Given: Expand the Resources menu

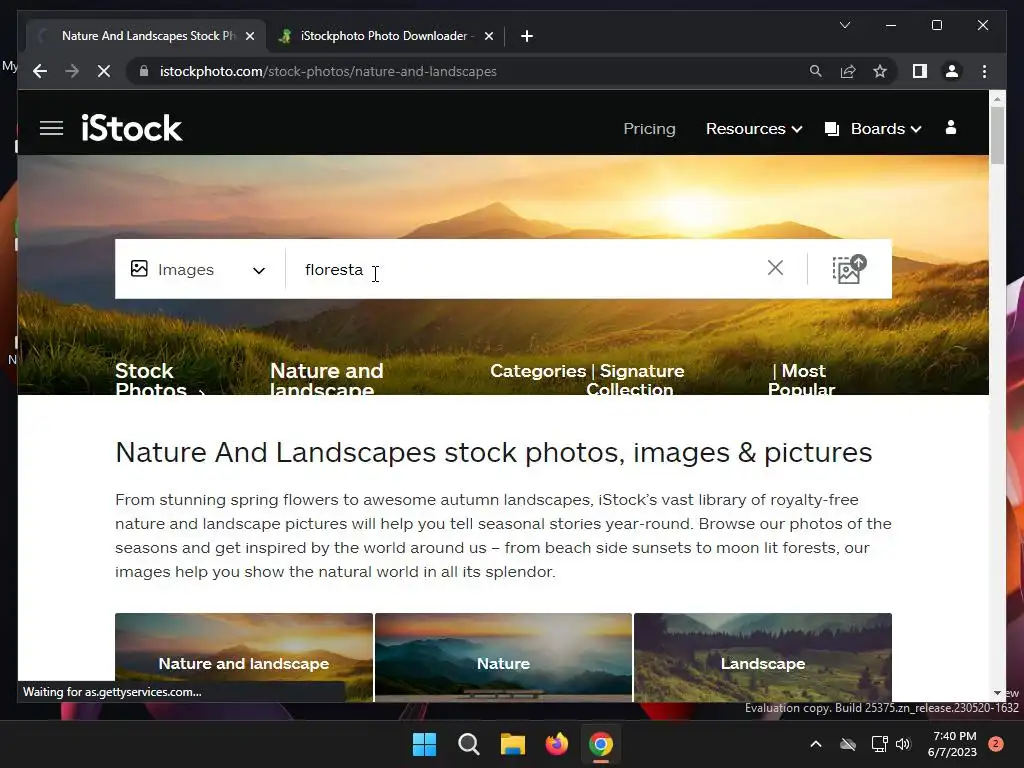Looking at the screenshot, I should 754,129.
